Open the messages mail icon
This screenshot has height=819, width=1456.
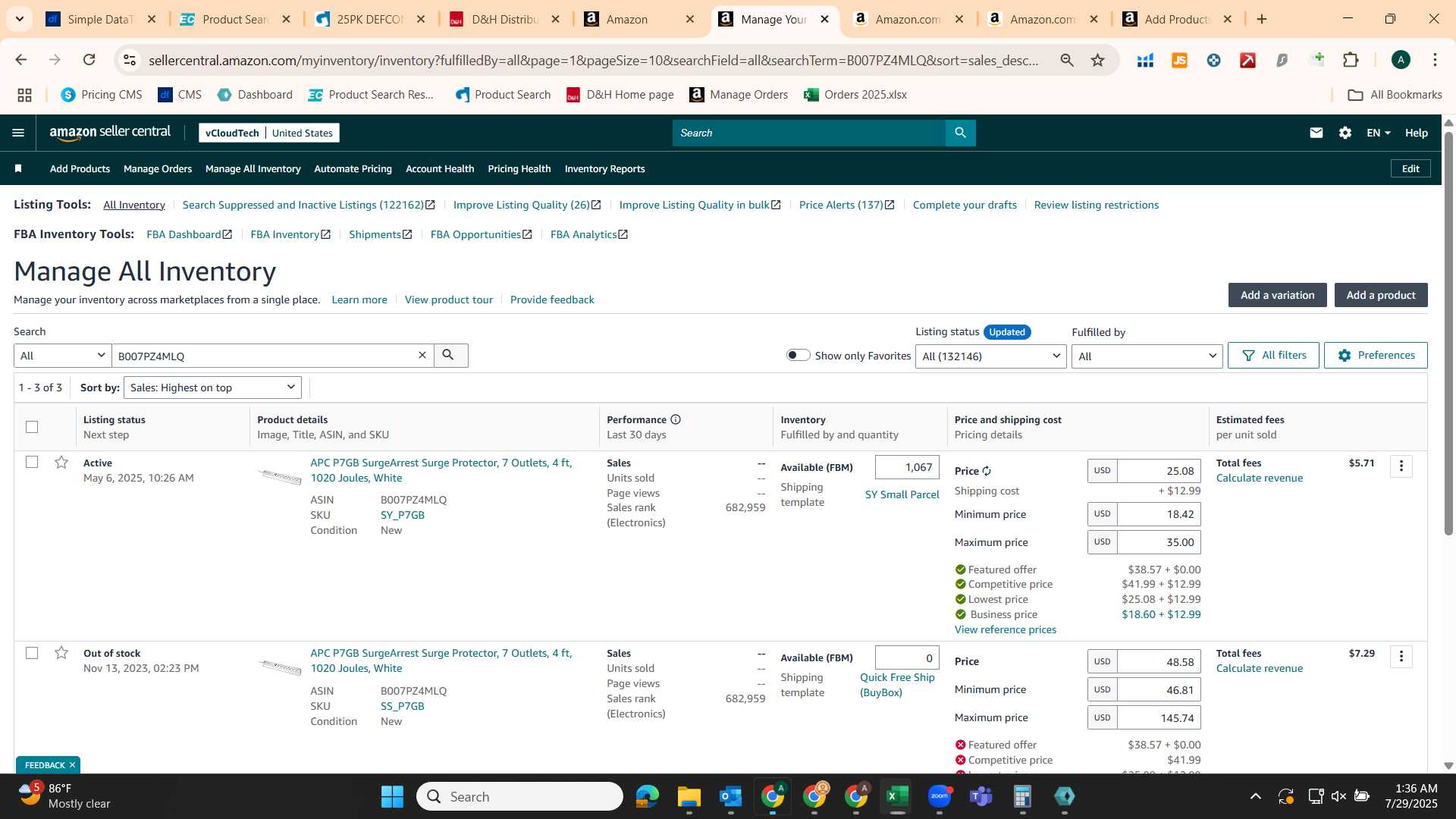pos(1316,133)
